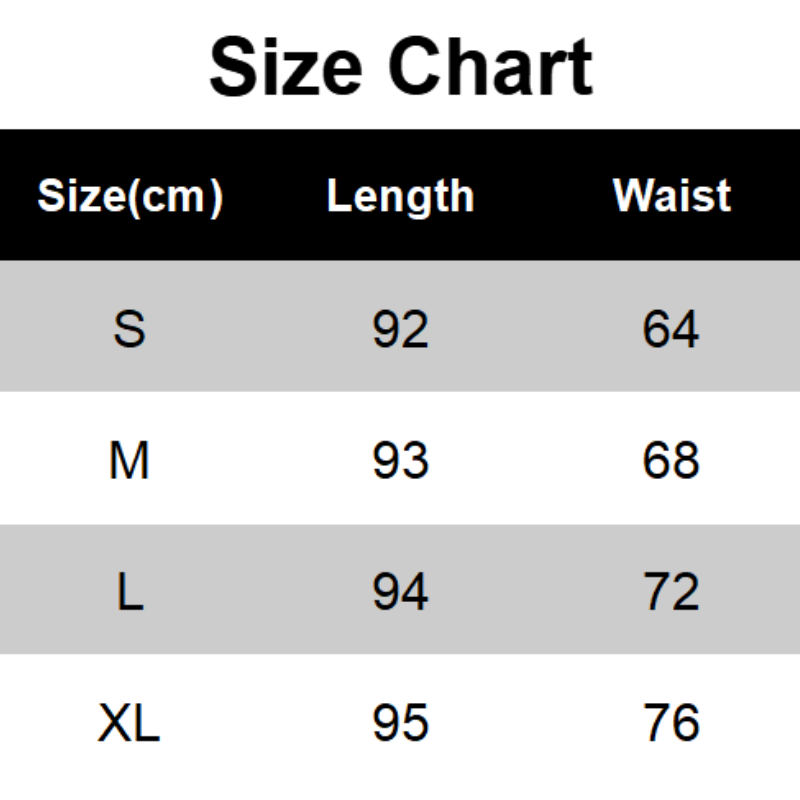Viewport: 800px width, 800px height.
Task: Pick the waist value 64
Action: (x=671, y=328)
